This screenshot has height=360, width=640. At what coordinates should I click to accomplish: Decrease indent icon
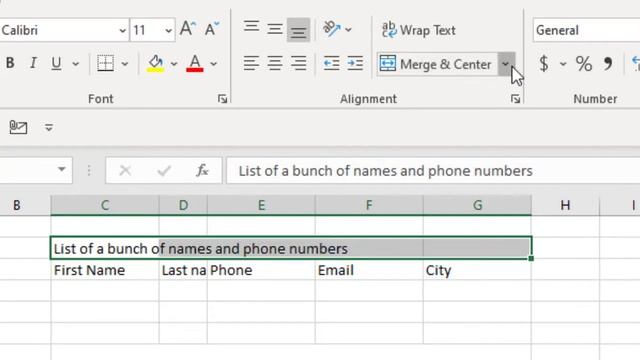pyautogui.click(x=331, y=63)
